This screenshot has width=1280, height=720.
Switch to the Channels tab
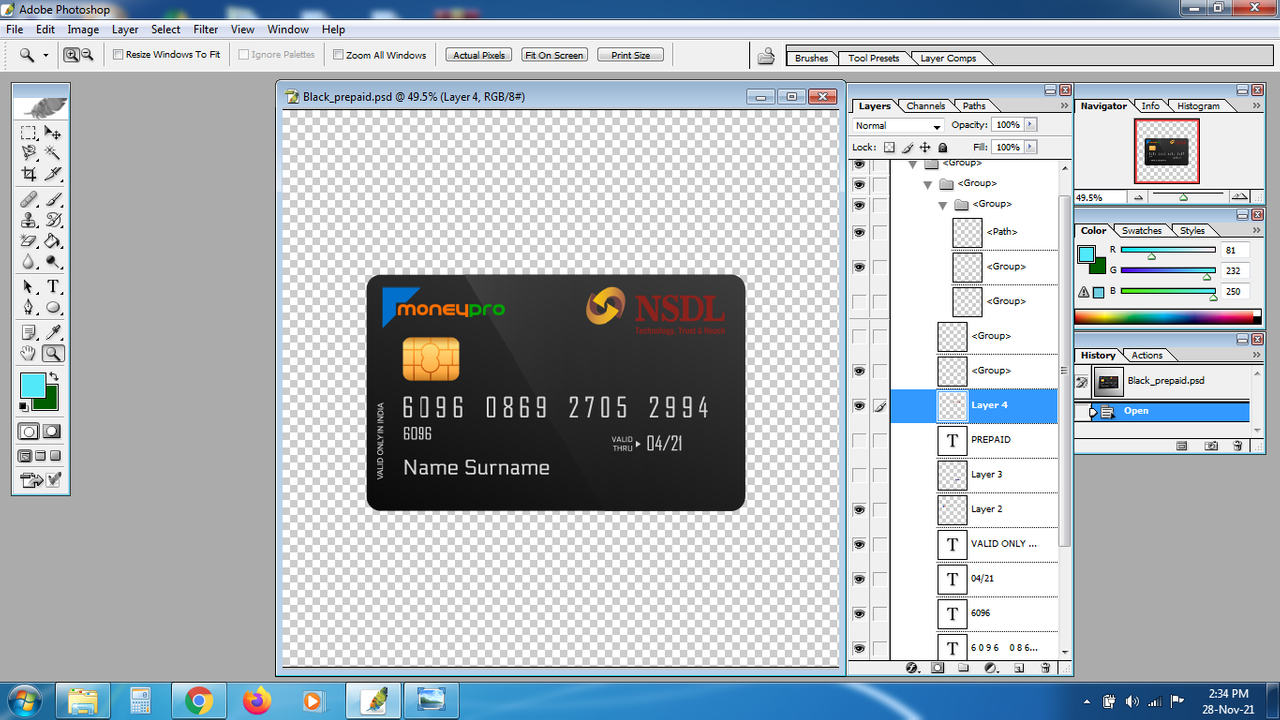[x=926, y=106]
